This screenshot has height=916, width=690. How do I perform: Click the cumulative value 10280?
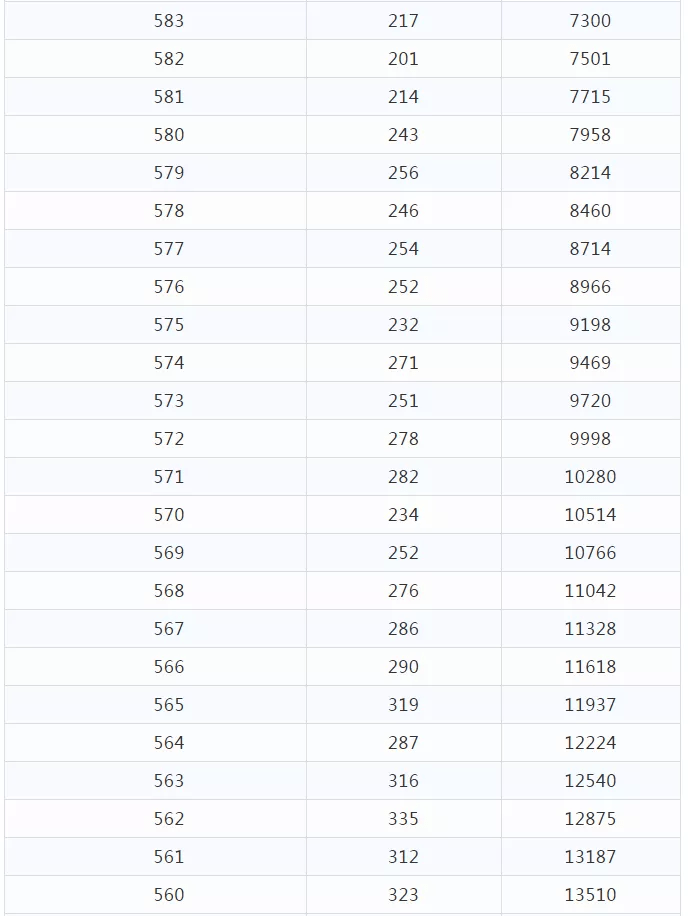[590, 477]
